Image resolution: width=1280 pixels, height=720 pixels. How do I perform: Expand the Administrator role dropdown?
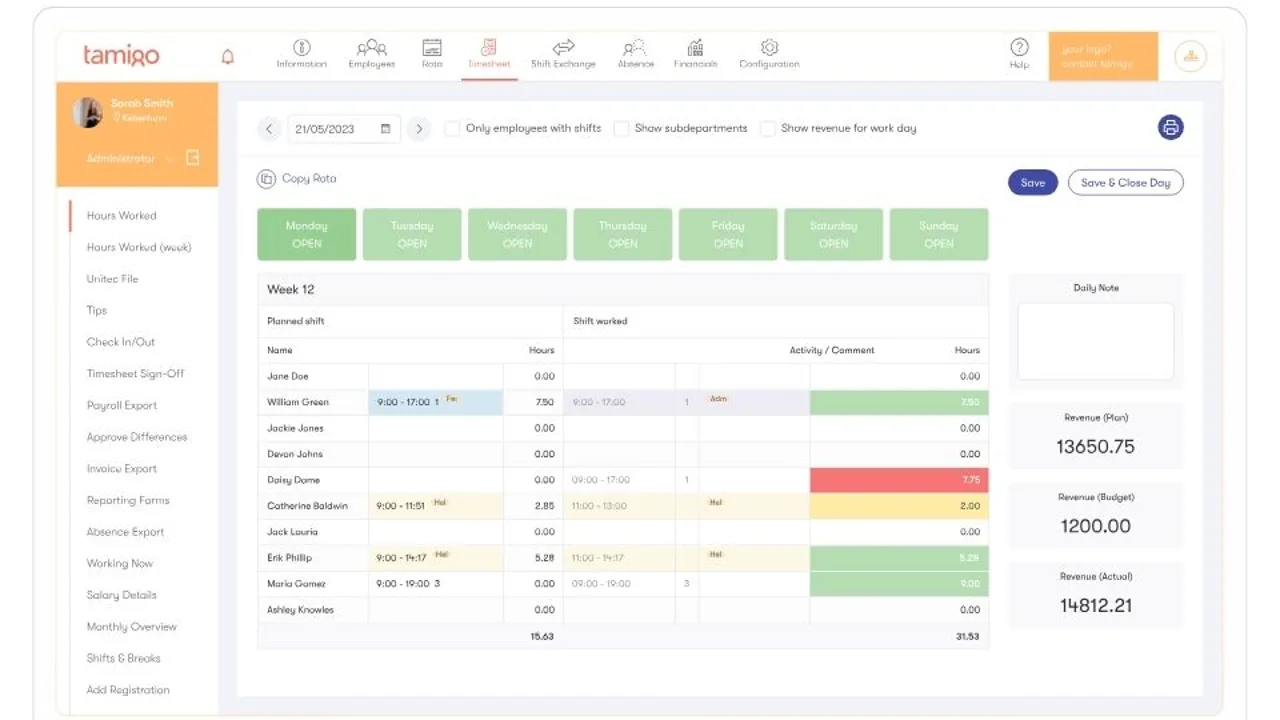coord(168,159)
